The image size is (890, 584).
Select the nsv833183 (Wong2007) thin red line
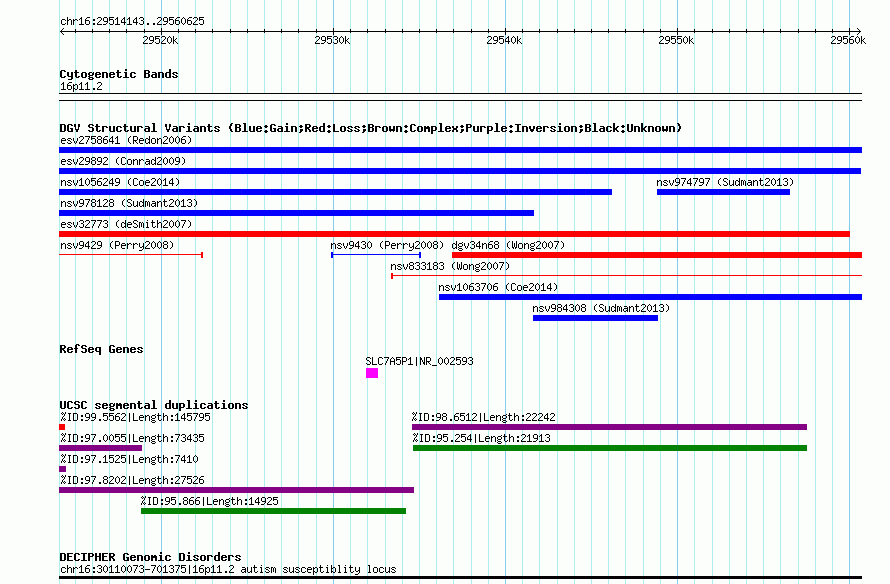626,276
